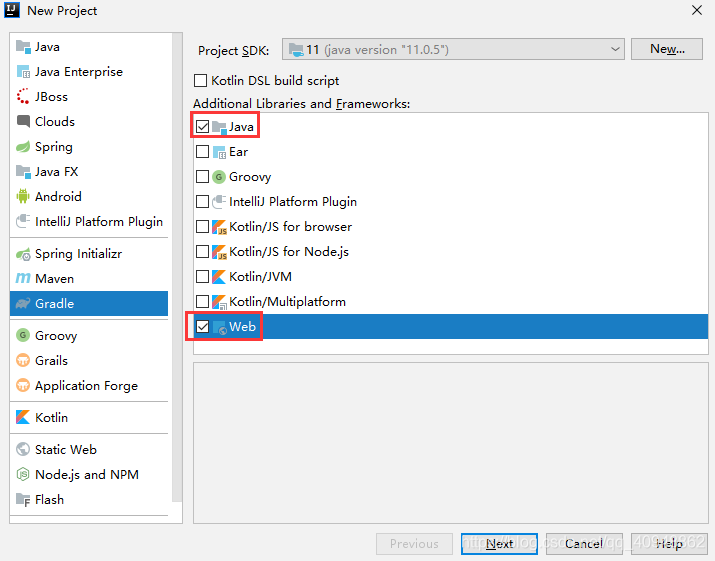This screenshot has width=715, height=561.
Task: Choose the JBoss red dotted icon
Action: (23, 97)
